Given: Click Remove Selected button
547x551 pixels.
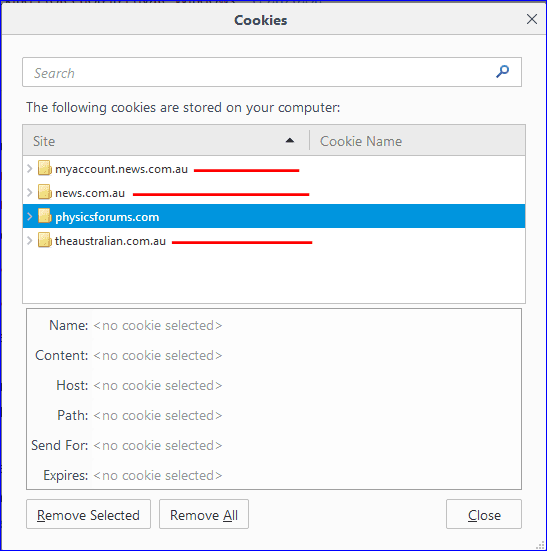Looking at the screenshot, I should click(x=88, y=514).
